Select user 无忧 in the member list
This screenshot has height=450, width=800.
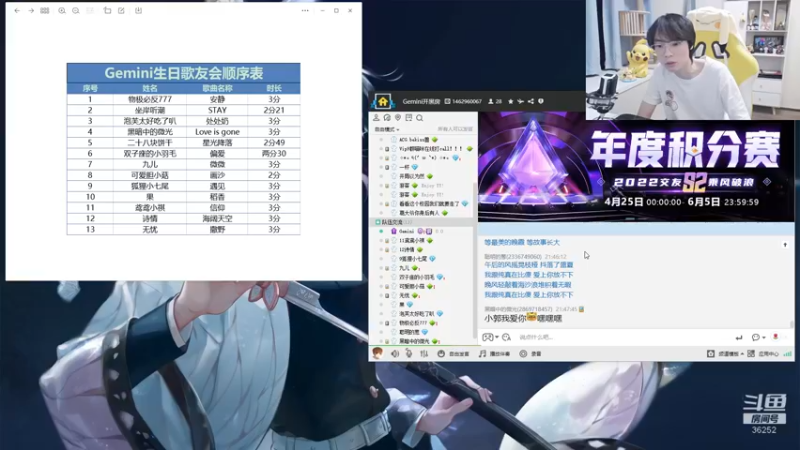404,295
